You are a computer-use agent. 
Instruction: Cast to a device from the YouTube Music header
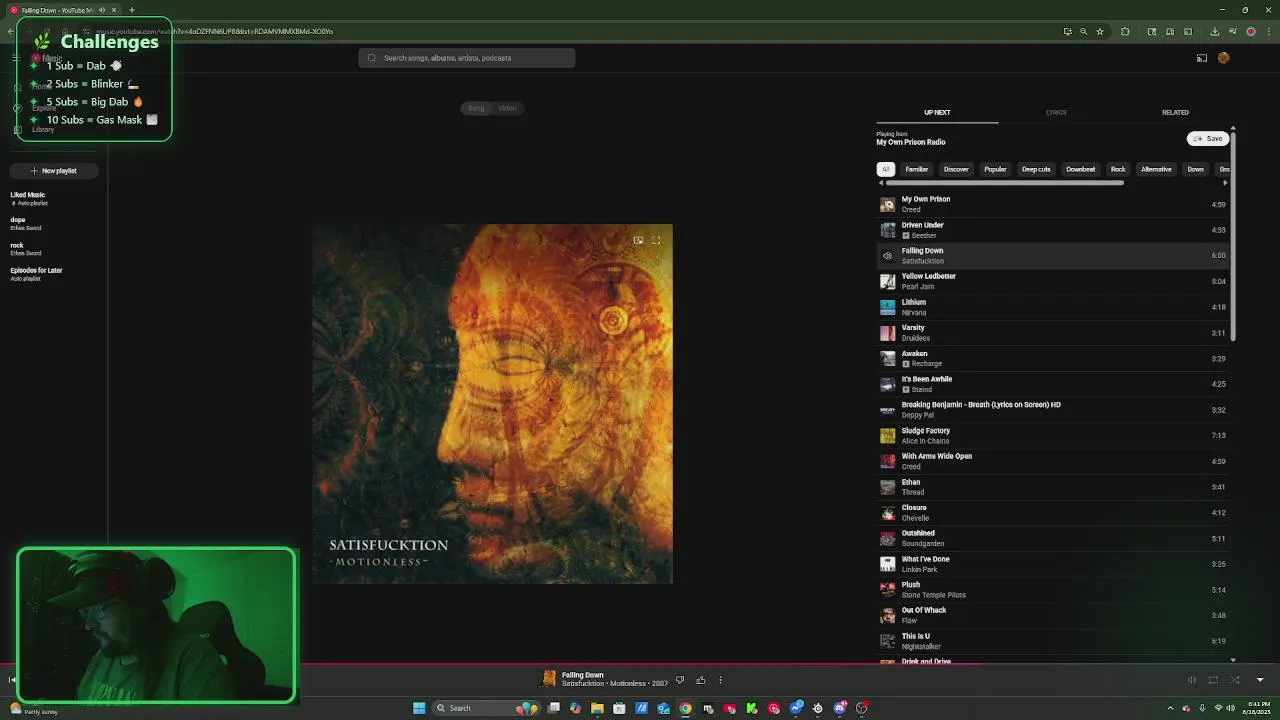pyautogui.click(x=1202, y=58)
